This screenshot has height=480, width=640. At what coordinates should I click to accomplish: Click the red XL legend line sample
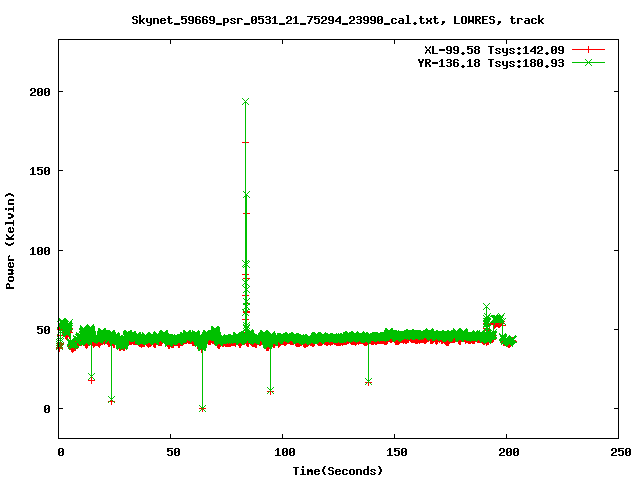coord(588,50)
